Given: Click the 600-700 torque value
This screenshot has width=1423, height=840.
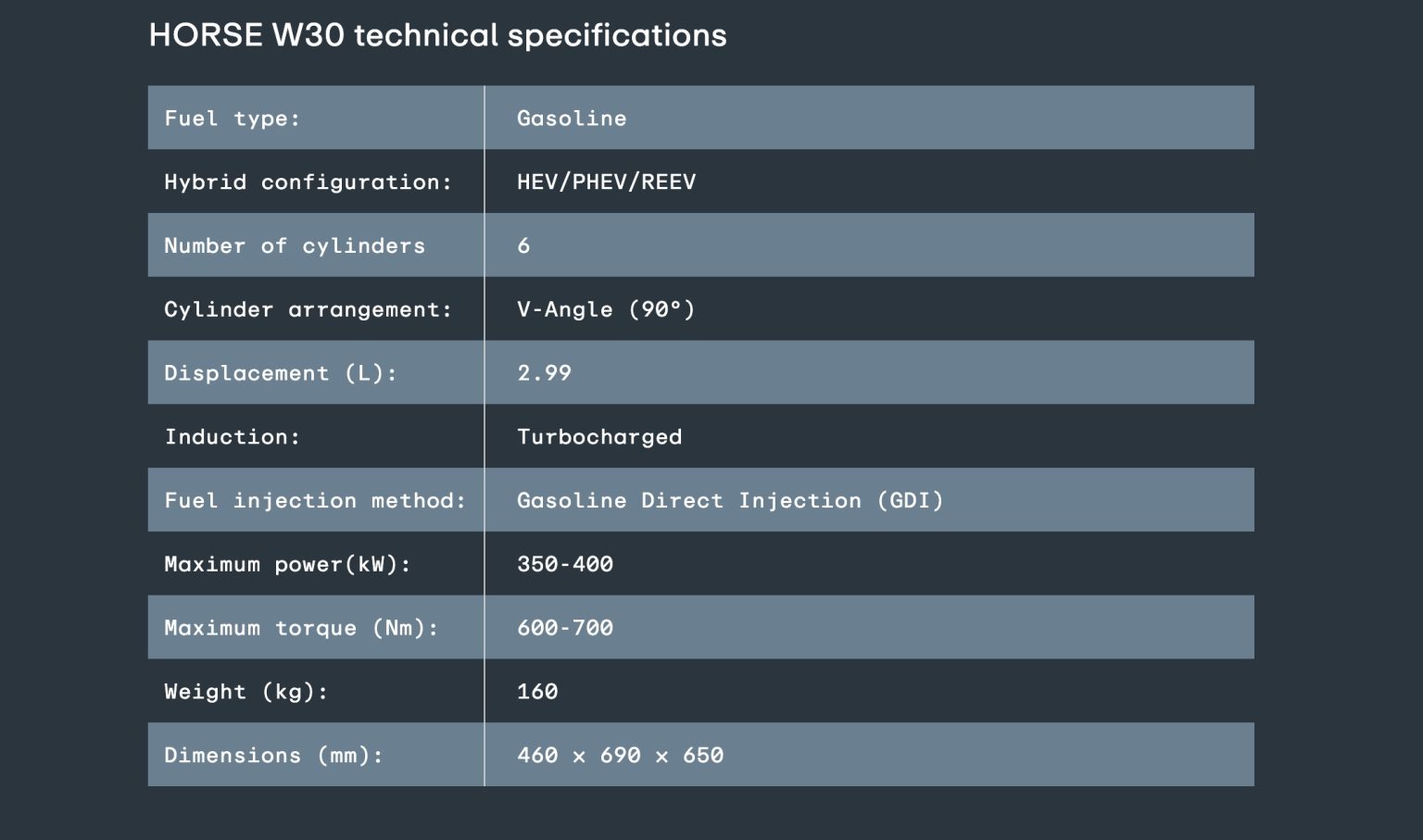Looking at the screenshot, I should point(565,628).
